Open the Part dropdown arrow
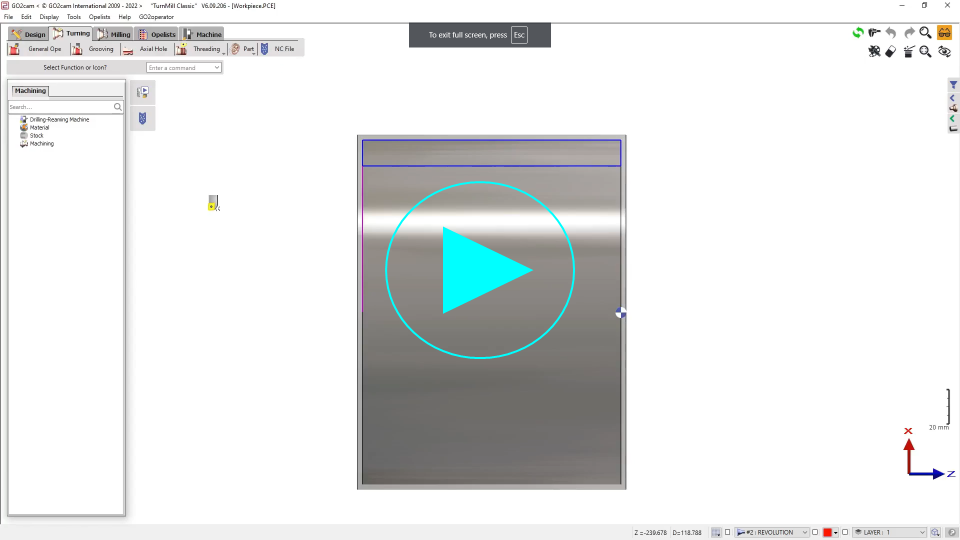 254,53
